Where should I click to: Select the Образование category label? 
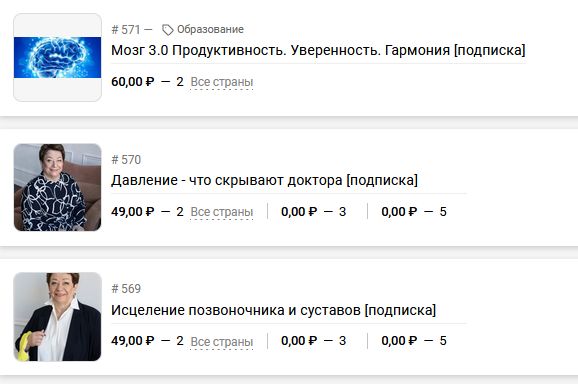click(x=210, y=29)
